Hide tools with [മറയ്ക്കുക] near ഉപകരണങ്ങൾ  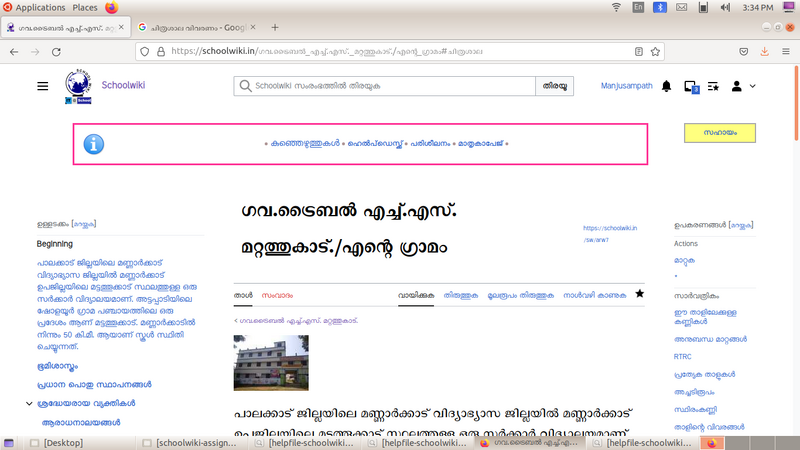[x=741, y=225]
